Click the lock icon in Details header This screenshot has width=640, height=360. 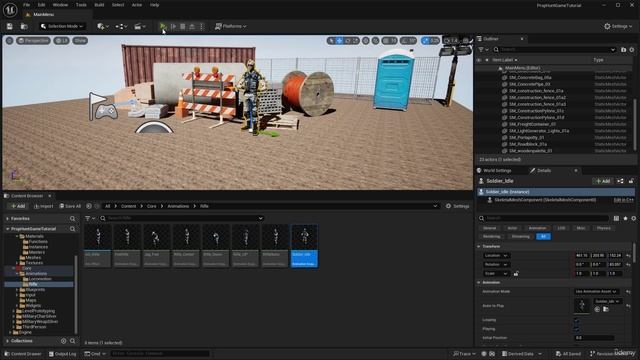tap(631, 181)
